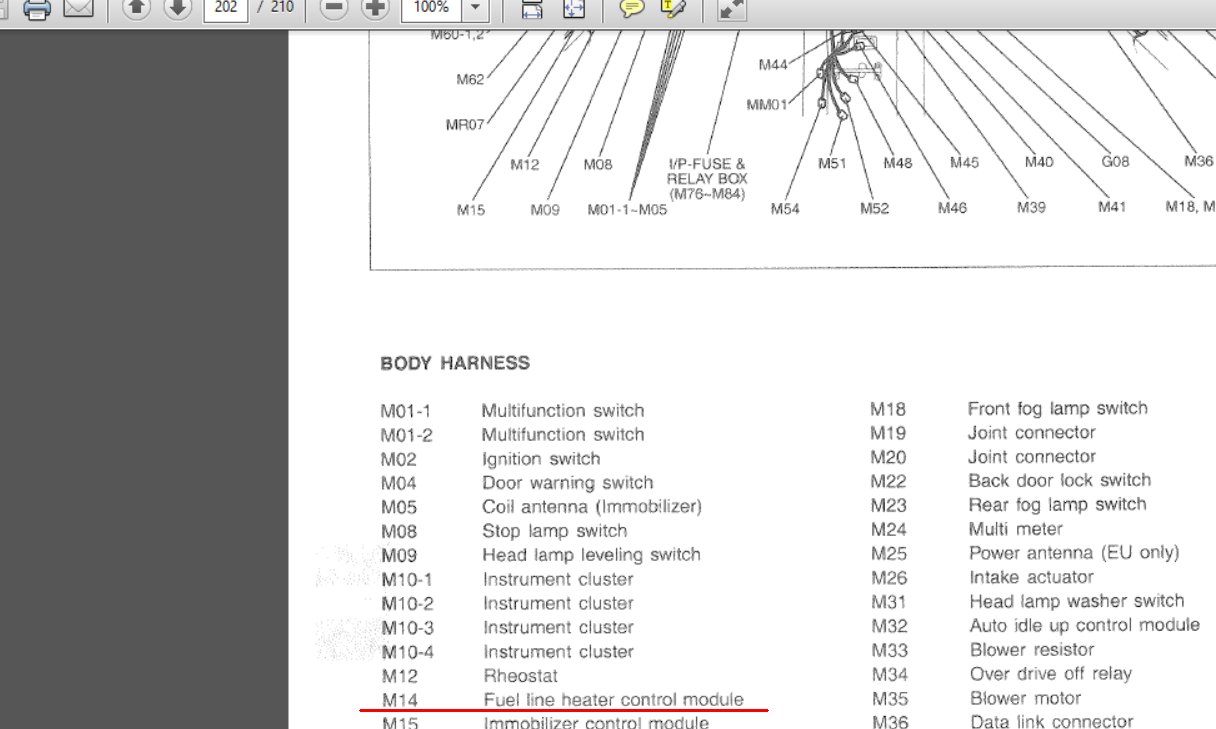The width and height of the screenshot is (1216, 729).
Task: Click the zoom percentage field showing 100%
Action: 432,9
